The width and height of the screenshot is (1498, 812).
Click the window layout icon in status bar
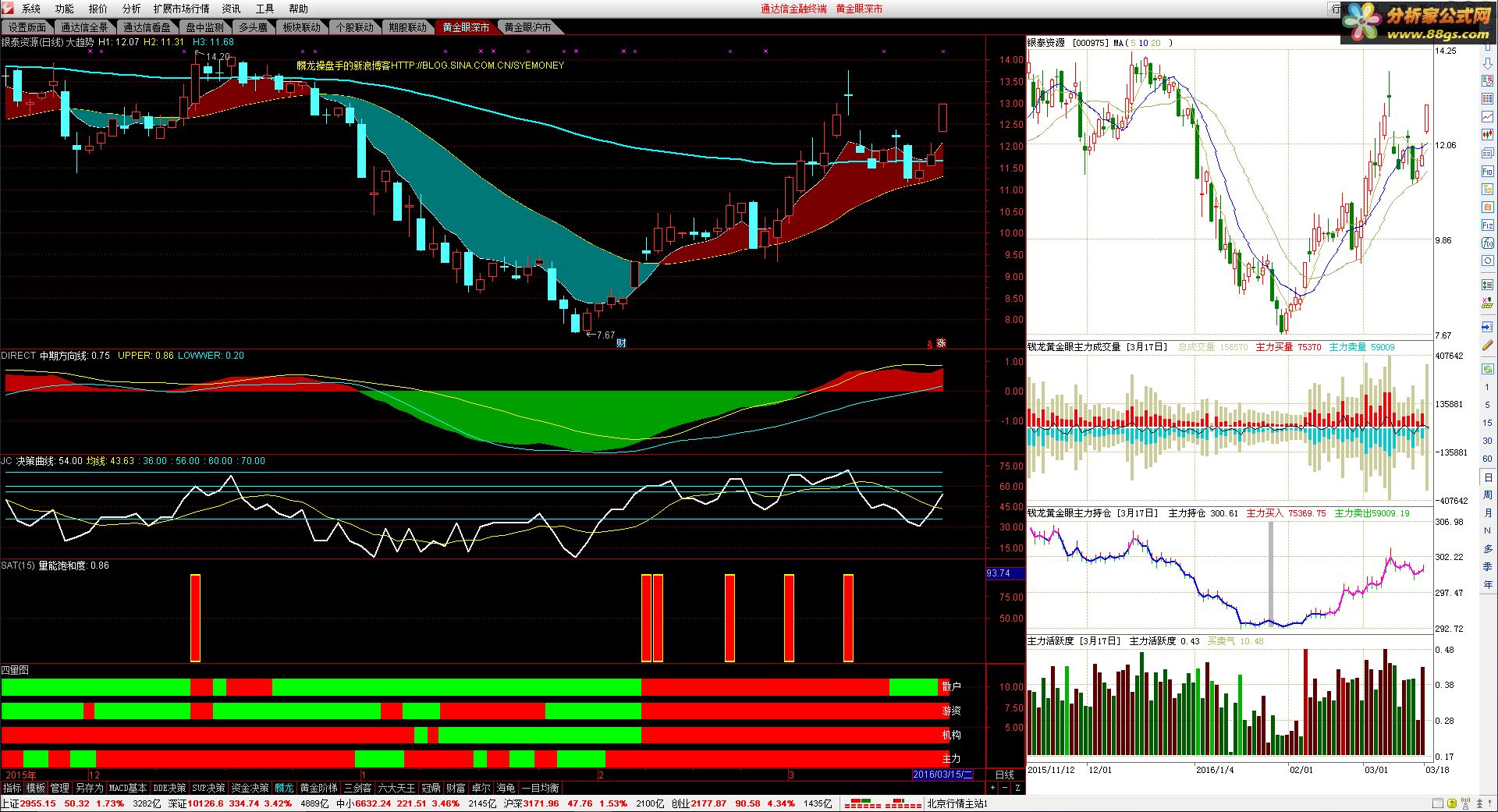pos(1438,803)
